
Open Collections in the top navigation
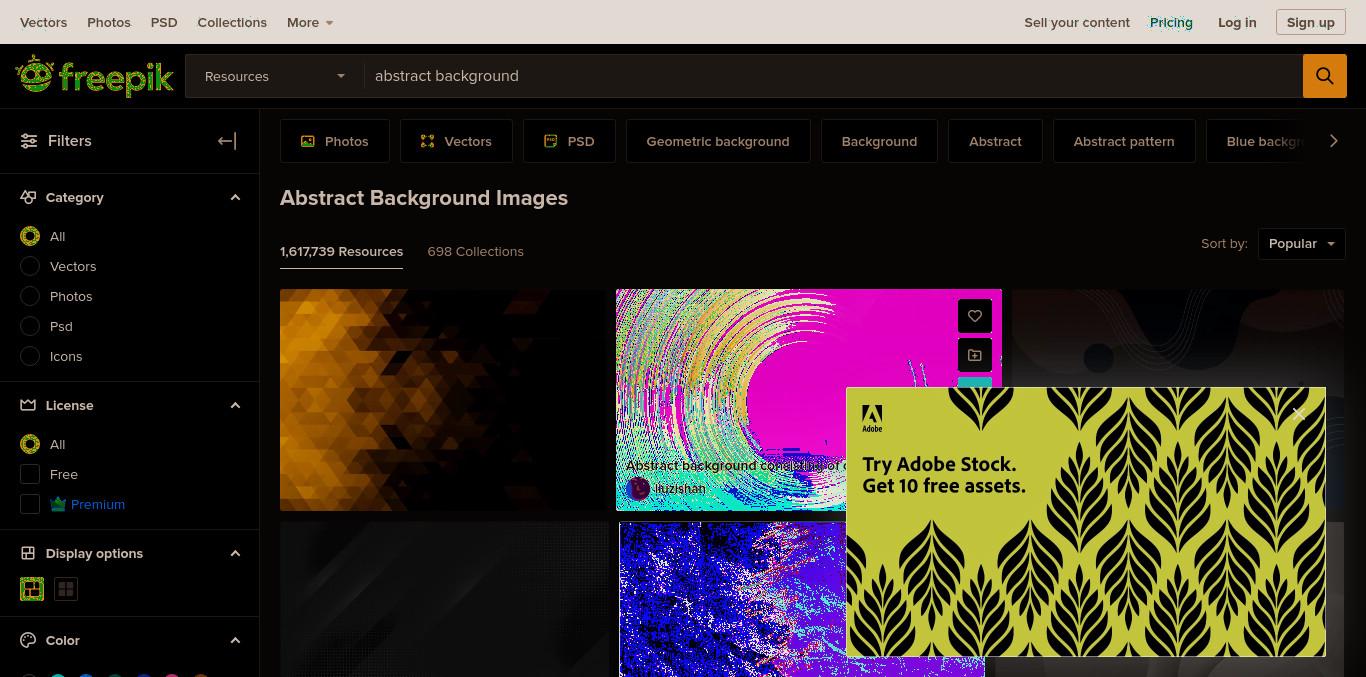232,22
